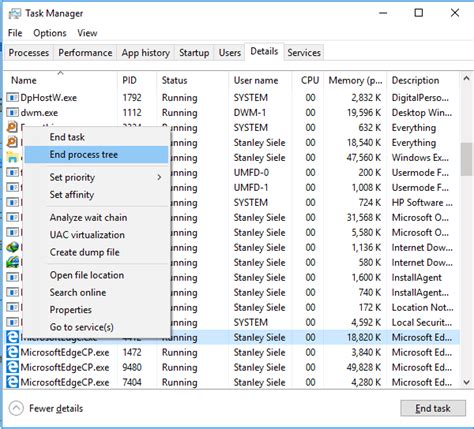Sort by the Name column header
Screen dimensions: 474x429
(x=61, y=80)
